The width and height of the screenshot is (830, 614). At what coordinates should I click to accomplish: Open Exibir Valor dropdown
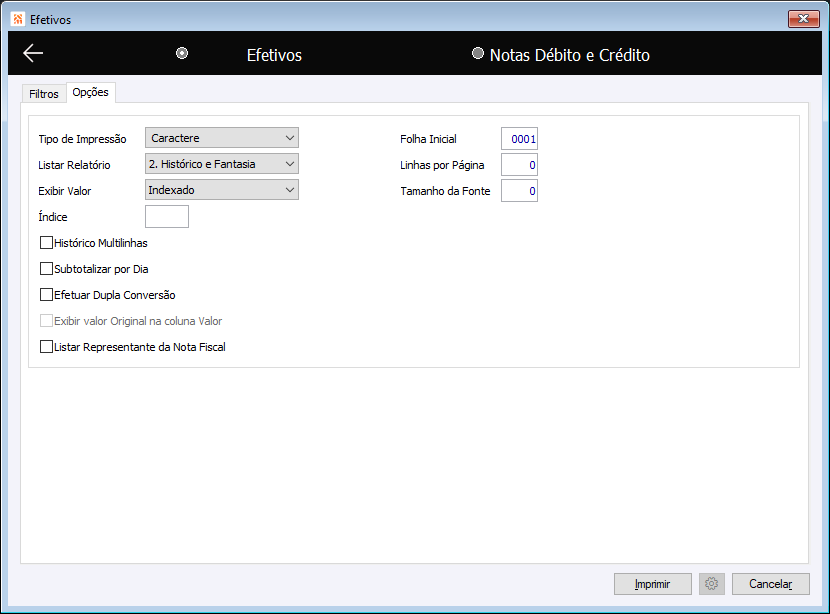click(222, 189)
